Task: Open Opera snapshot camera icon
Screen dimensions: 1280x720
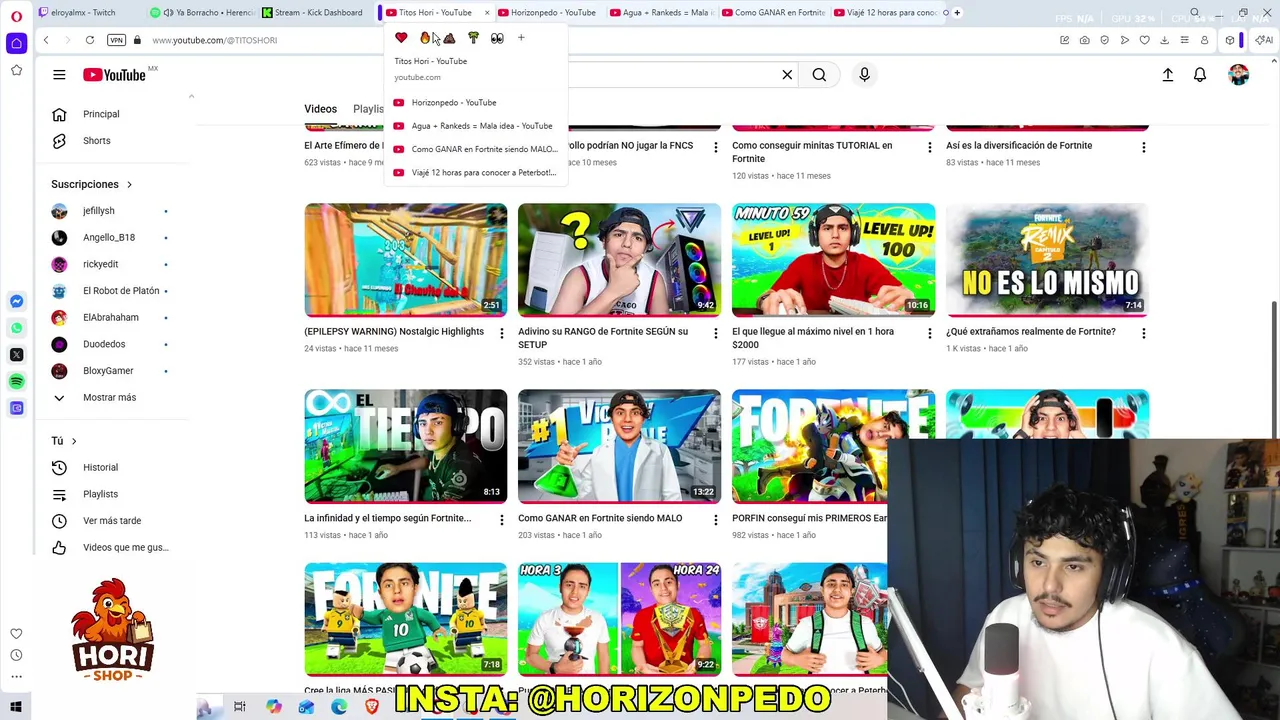Action: 1085,40
